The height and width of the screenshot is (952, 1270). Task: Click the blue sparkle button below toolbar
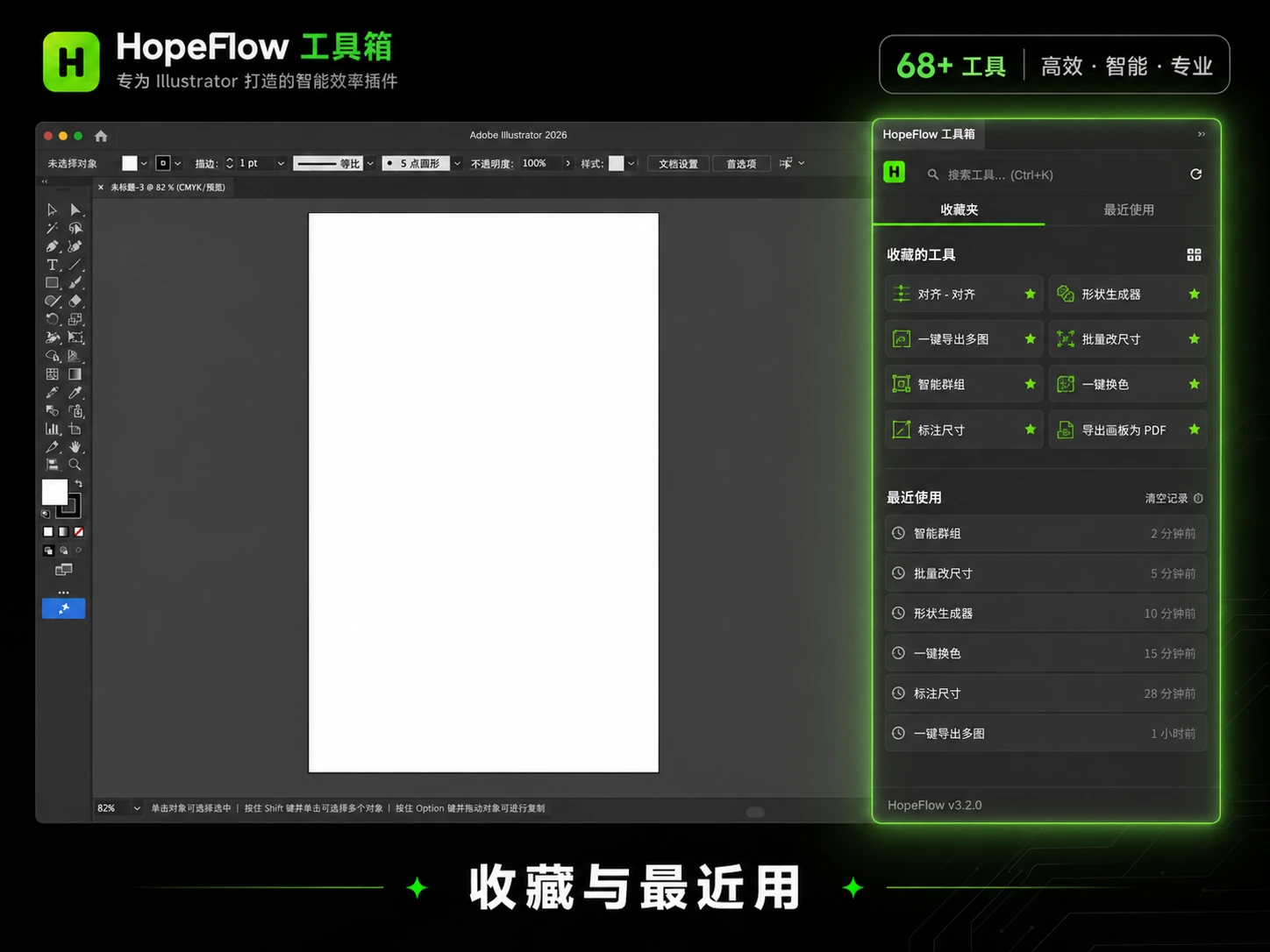(x=63, y=608)
